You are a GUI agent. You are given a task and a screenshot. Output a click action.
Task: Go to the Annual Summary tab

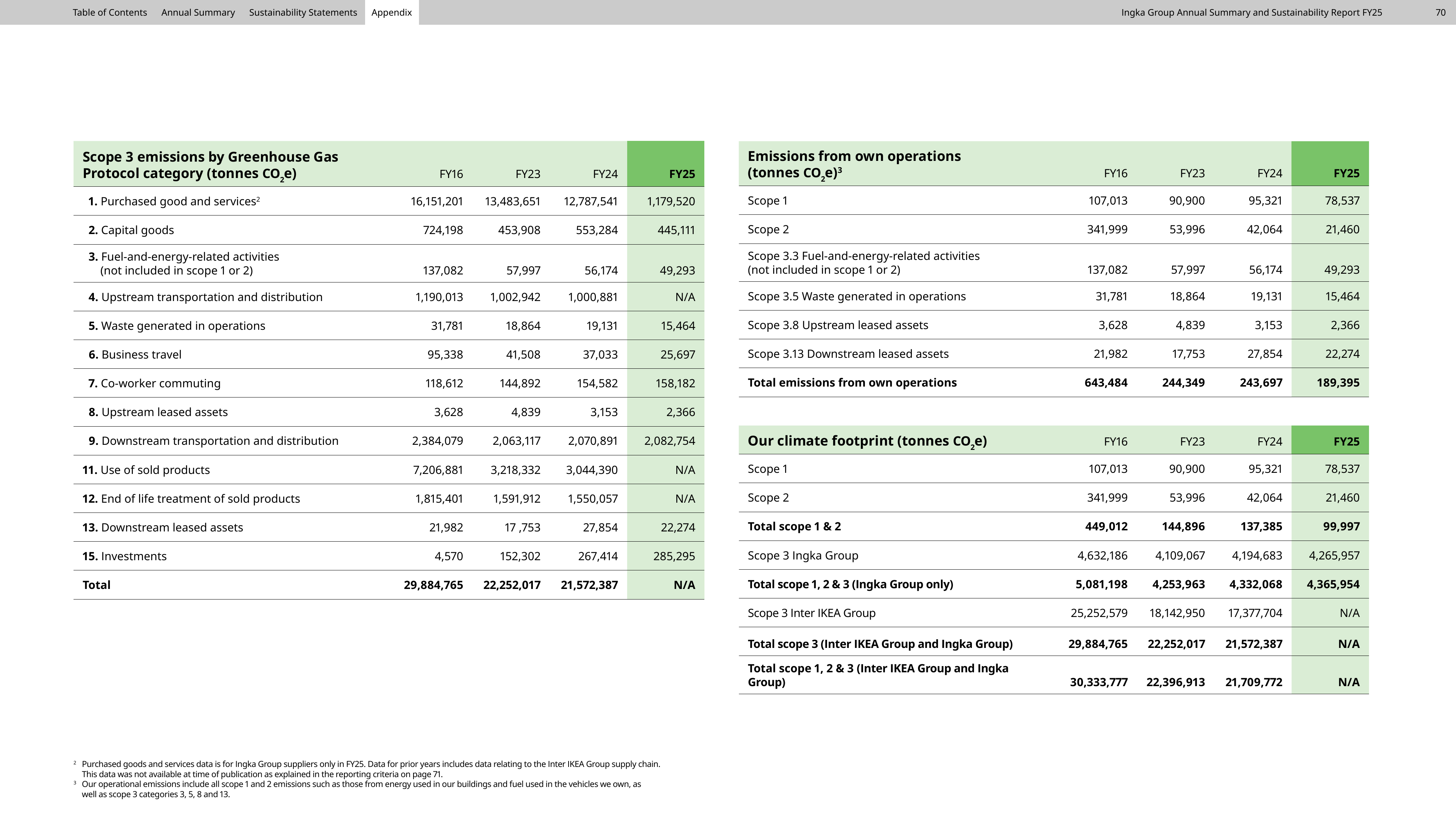tap(198, 12)
